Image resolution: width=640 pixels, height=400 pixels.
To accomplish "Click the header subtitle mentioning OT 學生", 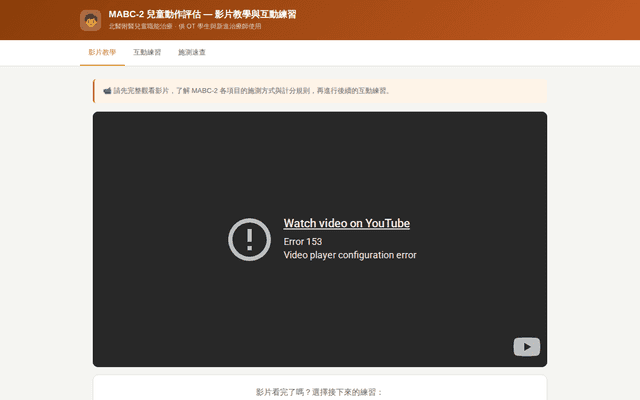I will click(x=185, y=26).
